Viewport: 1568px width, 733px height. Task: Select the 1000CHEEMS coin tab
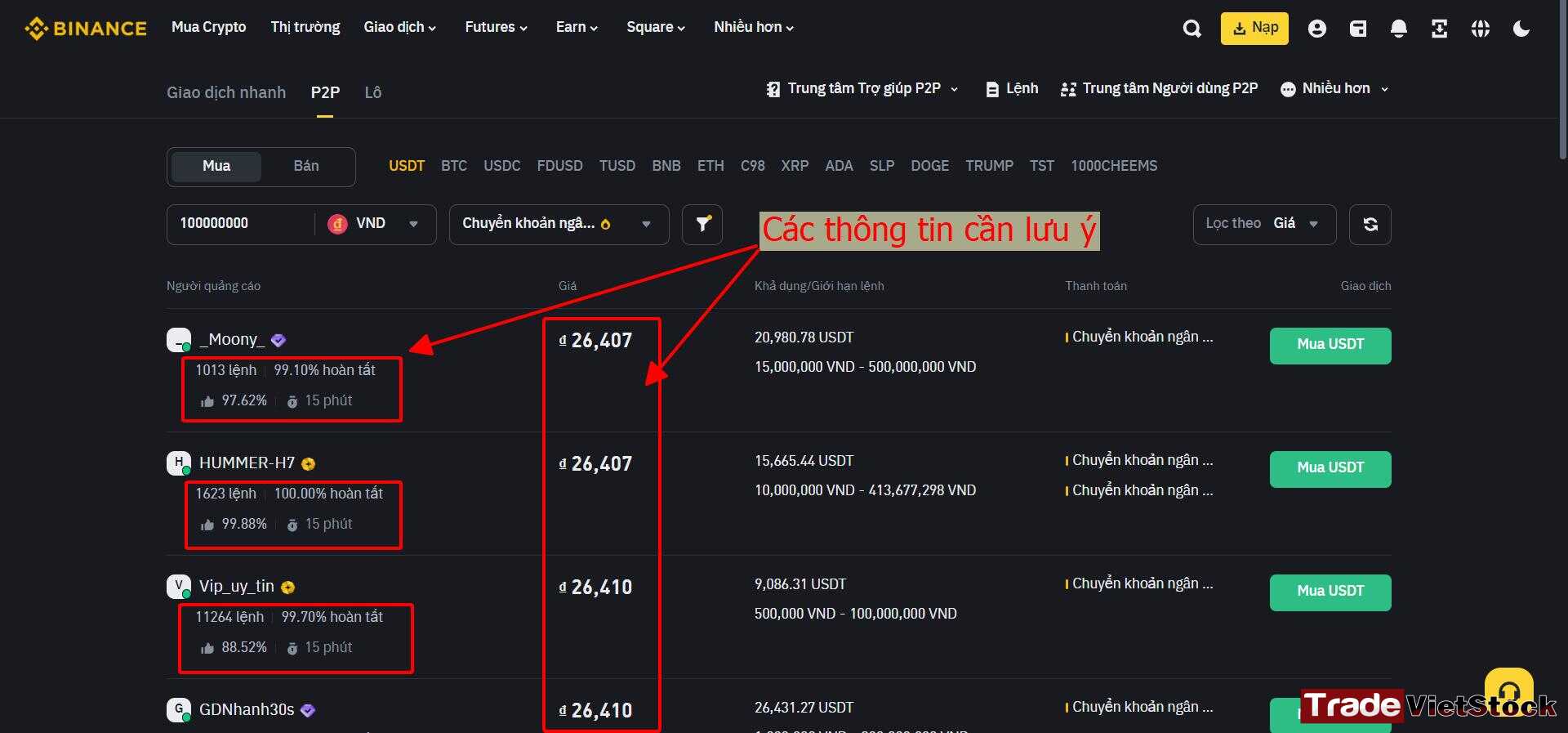point(1114,166)
